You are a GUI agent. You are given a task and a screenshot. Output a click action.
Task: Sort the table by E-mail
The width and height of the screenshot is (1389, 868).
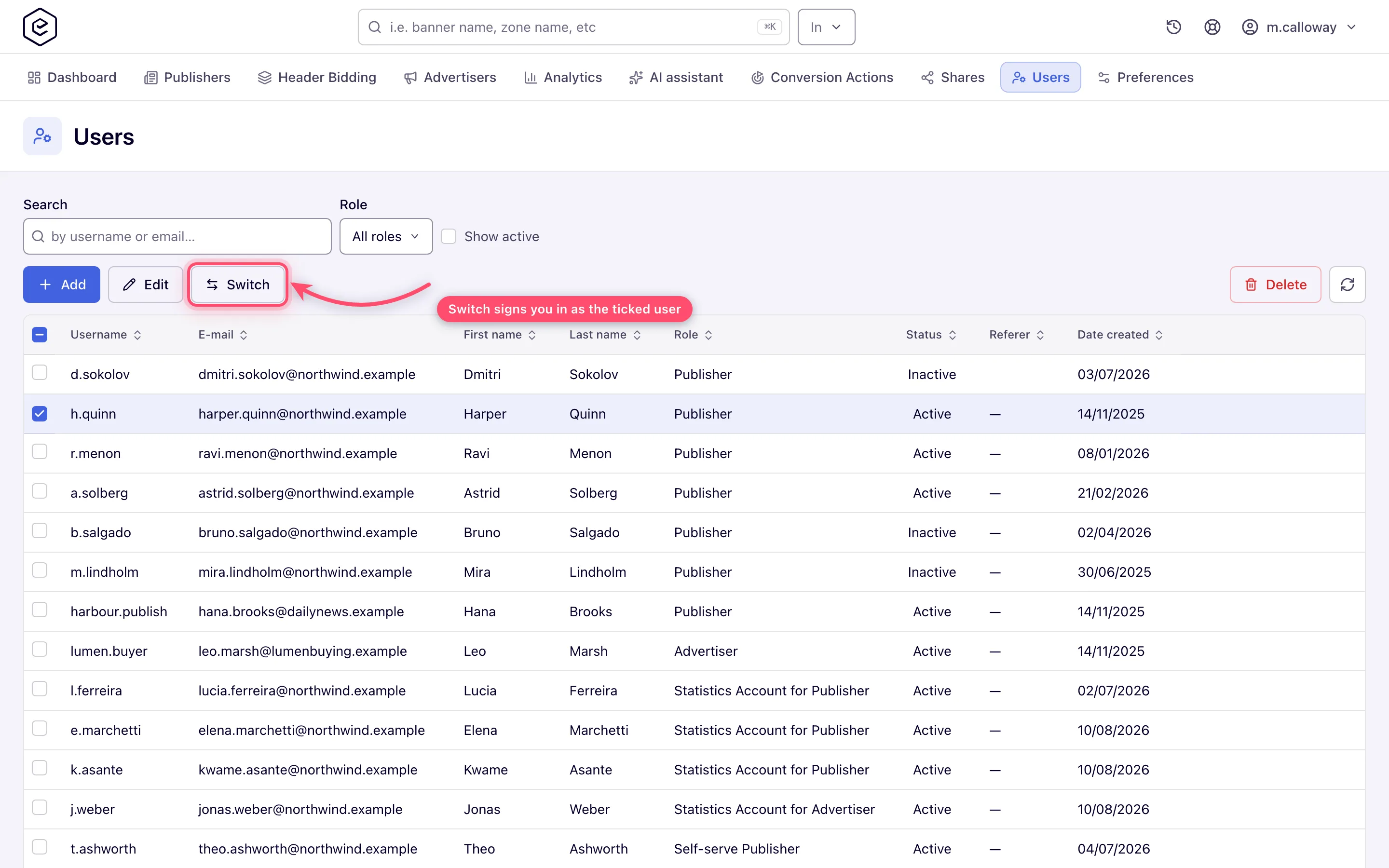[223, 335]
